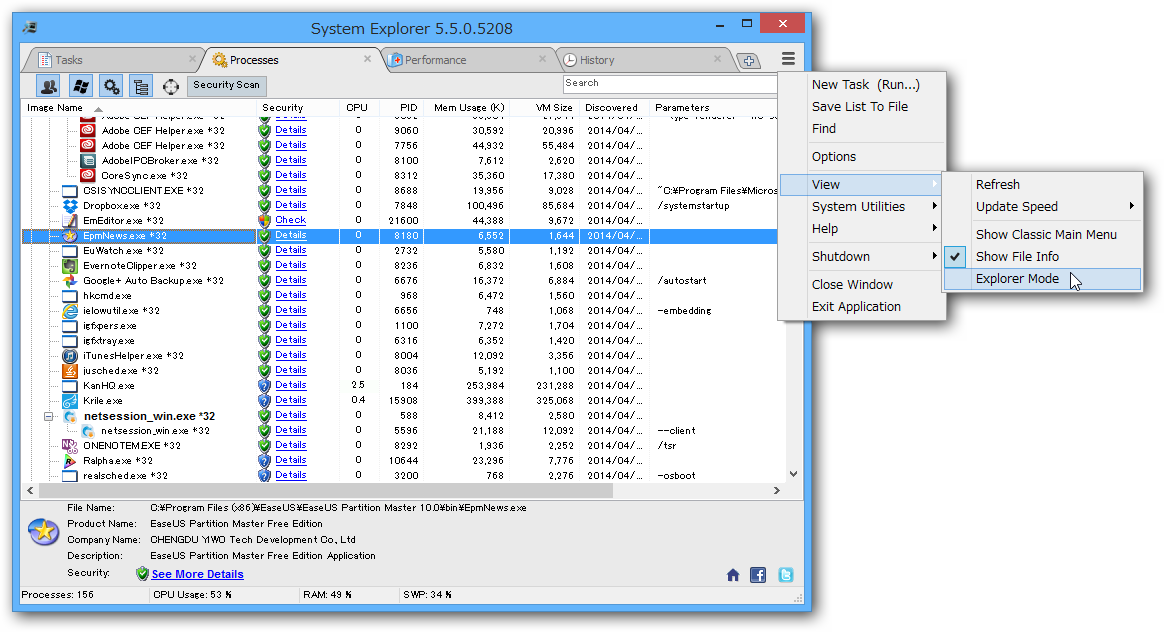
Task: Select Explorer Mode in View submenu
Action: tap(1042, 278)
